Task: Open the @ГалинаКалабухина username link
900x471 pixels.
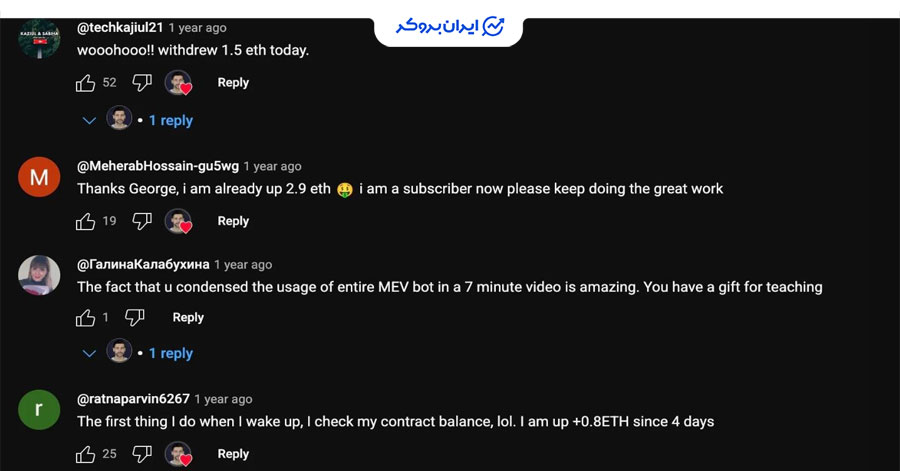Action: pyautogui.click(x=143, y=264)
